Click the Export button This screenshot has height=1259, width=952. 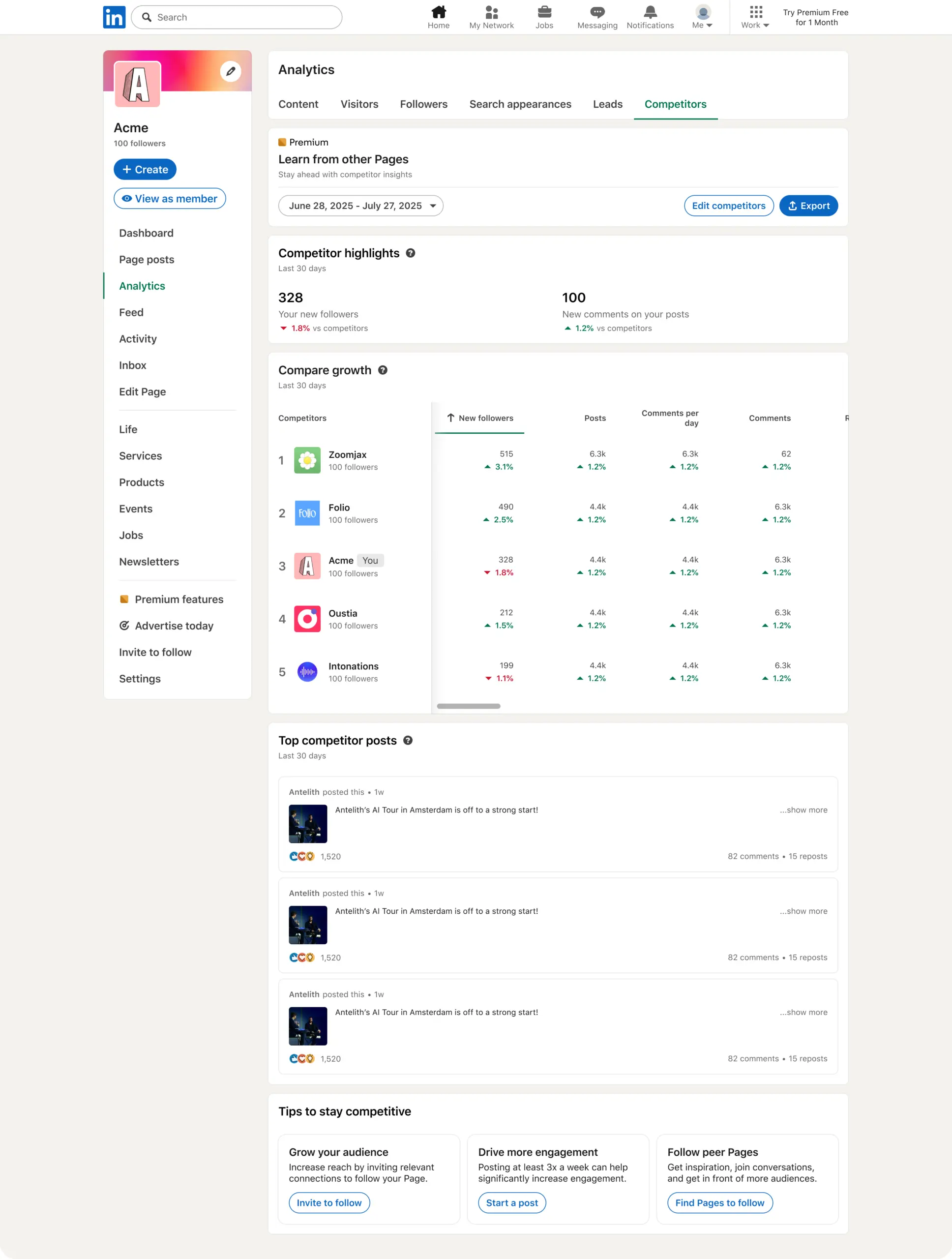[x=808, y=206]
